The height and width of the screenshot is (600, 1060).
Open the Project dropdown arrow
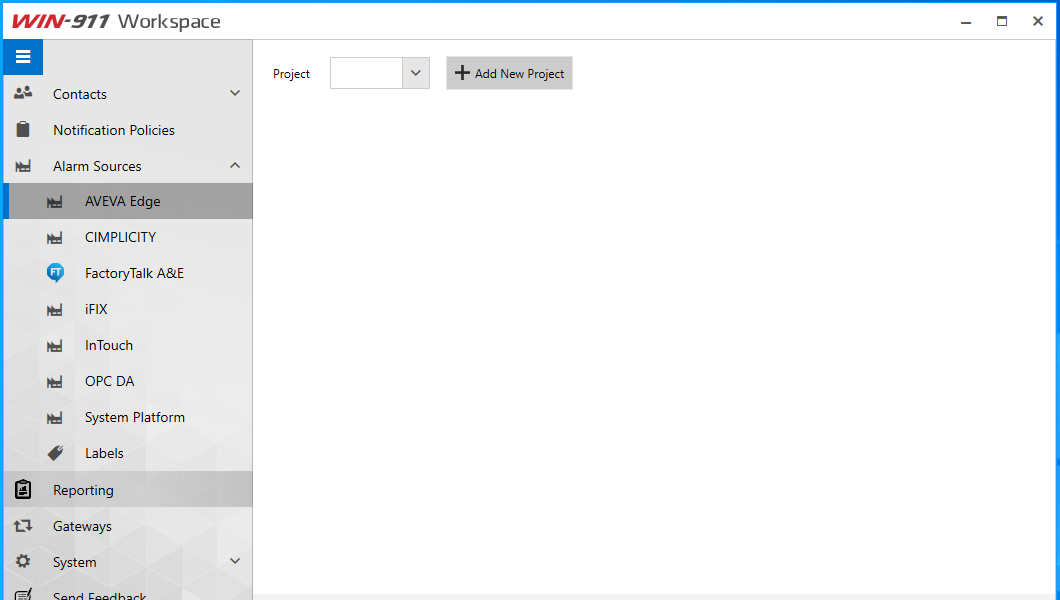[416, 73]
